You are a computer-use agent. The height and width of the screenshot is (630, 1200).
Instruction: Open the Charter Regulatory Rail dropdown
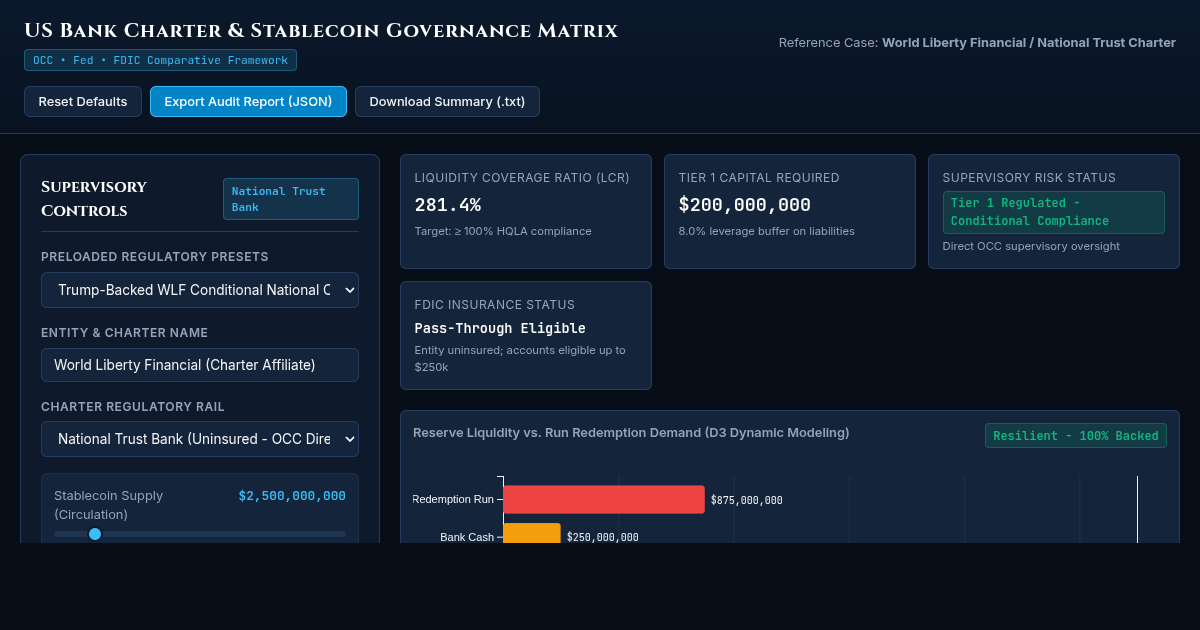pos(200,439)
